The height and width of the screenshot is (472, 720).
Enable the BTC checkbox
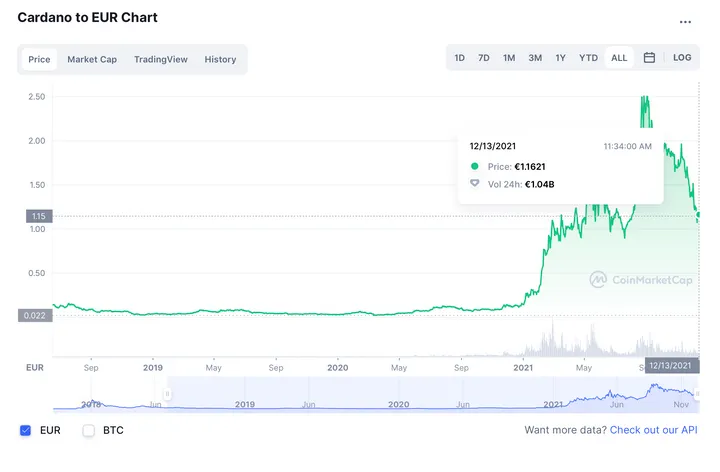(x=88, y=430)
